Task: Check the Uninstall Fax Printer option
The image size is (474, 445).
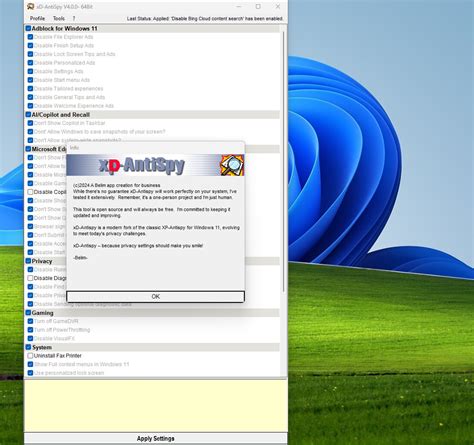Action: [x=30, y=356]
